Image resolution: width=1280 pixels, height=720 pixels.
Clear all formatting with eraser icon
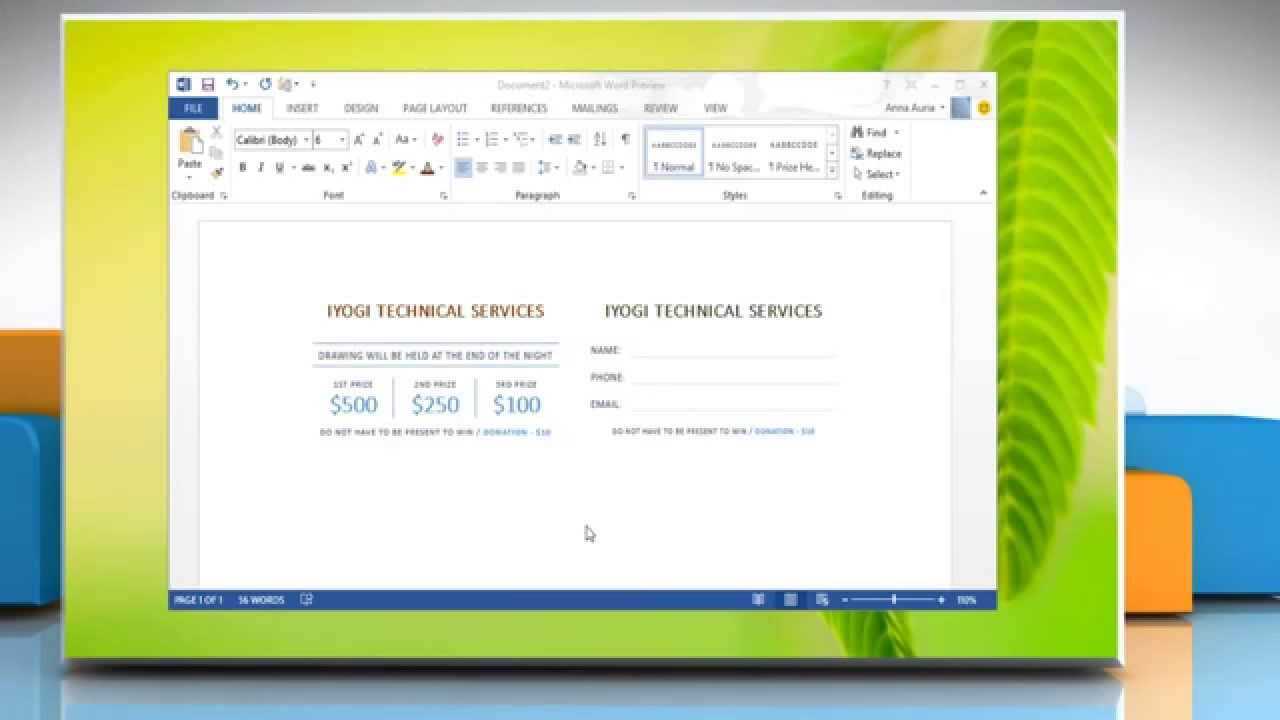click(x=437, y=140)
